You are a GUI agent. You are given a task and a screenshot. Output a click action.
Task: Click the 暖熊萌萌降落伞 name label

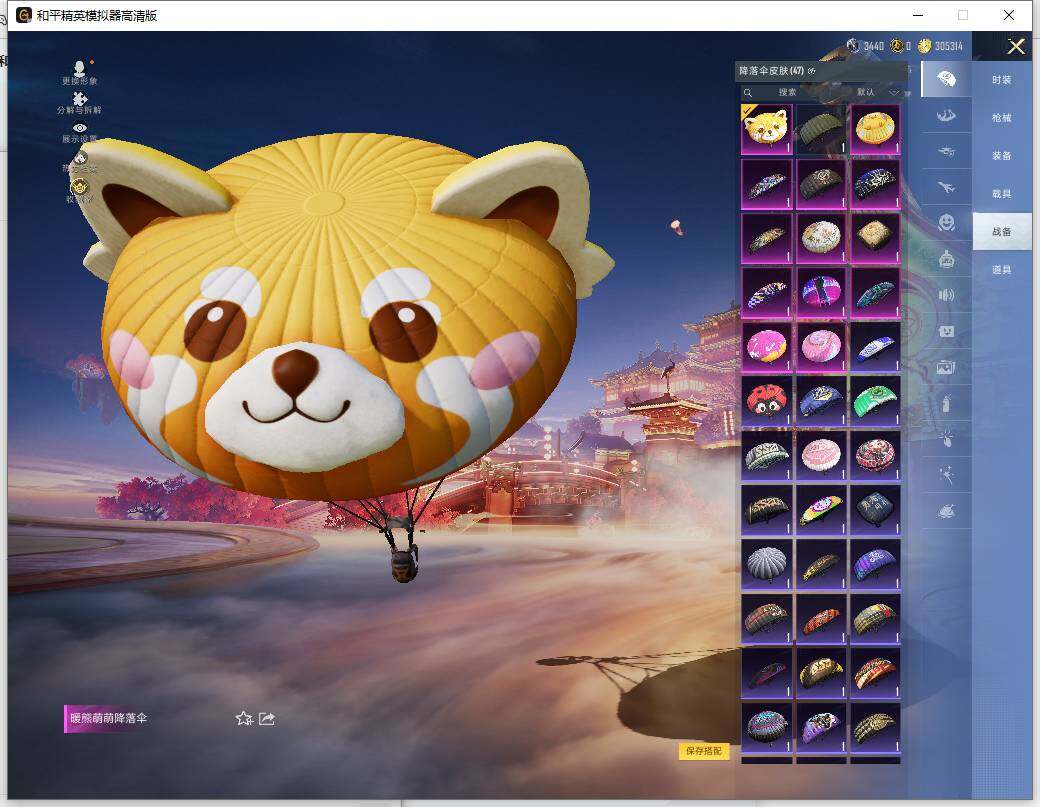(109, 718)
